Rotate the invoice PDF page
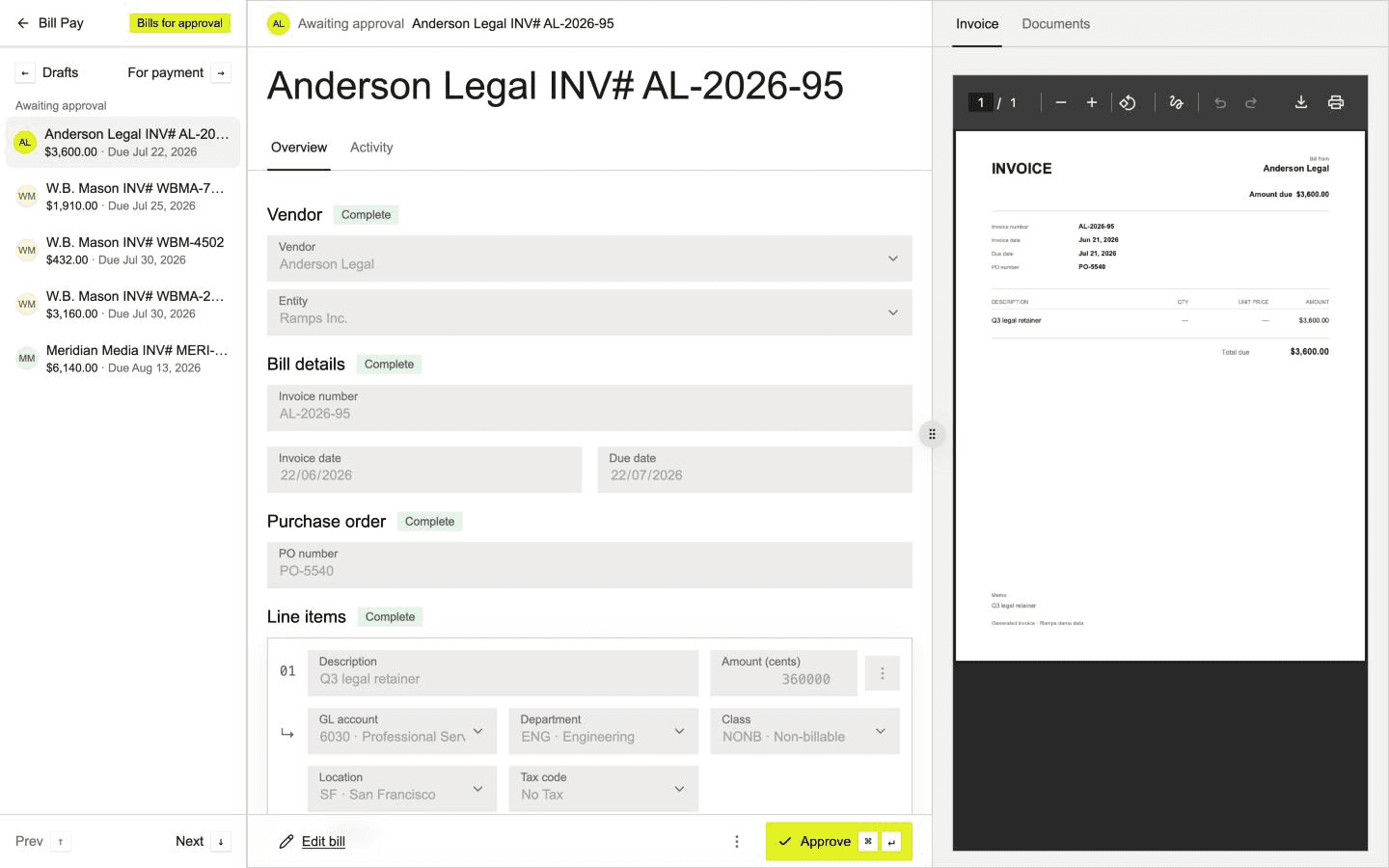Screen dimensions: 1389x868 1128,102
